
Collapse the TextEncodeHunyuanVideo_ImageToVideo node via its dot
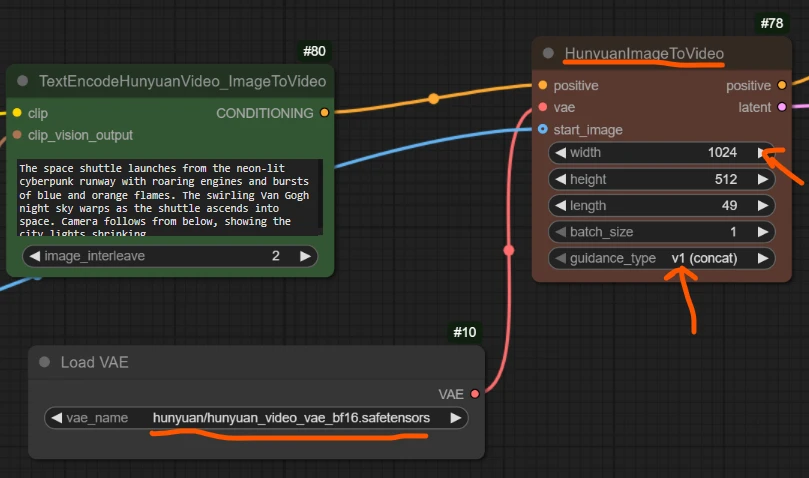pyautogui.click(x=23, y=81)
